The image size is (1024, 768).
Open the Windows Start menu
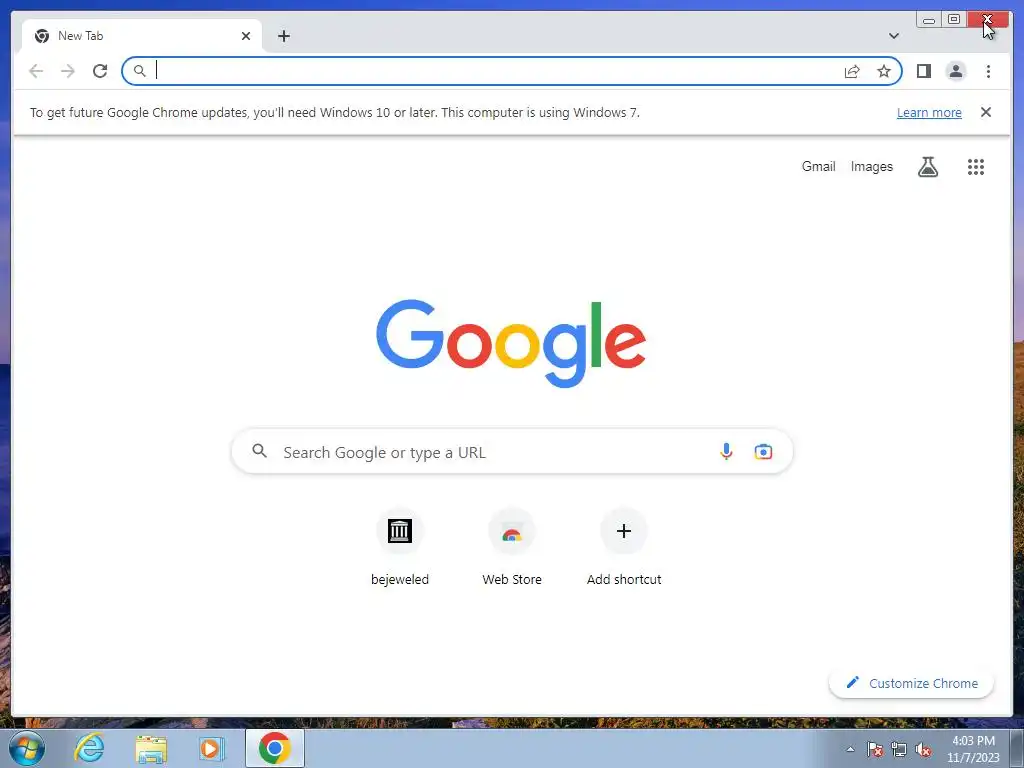pos(27,748)
